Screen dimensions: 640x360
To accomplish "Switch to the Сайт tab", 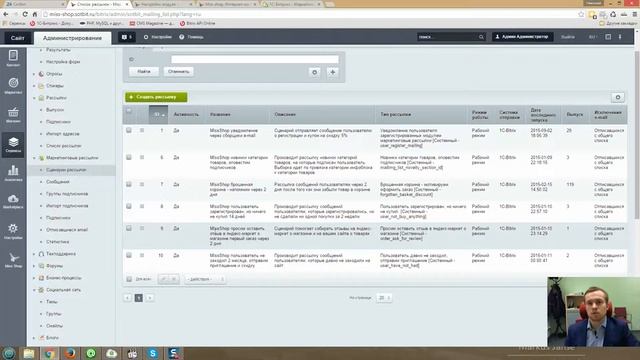I will 18,38.
